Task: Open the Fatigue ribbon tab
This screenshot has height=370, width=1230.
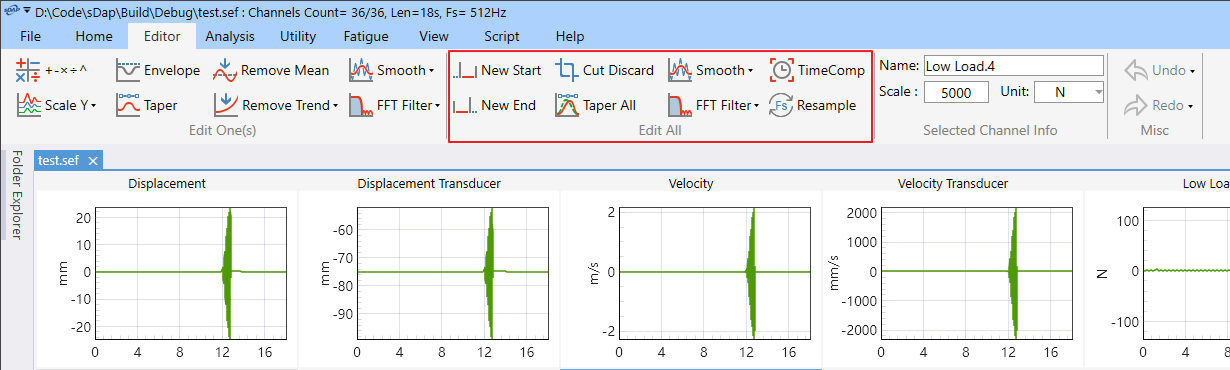Action: (x=365, y=36)
